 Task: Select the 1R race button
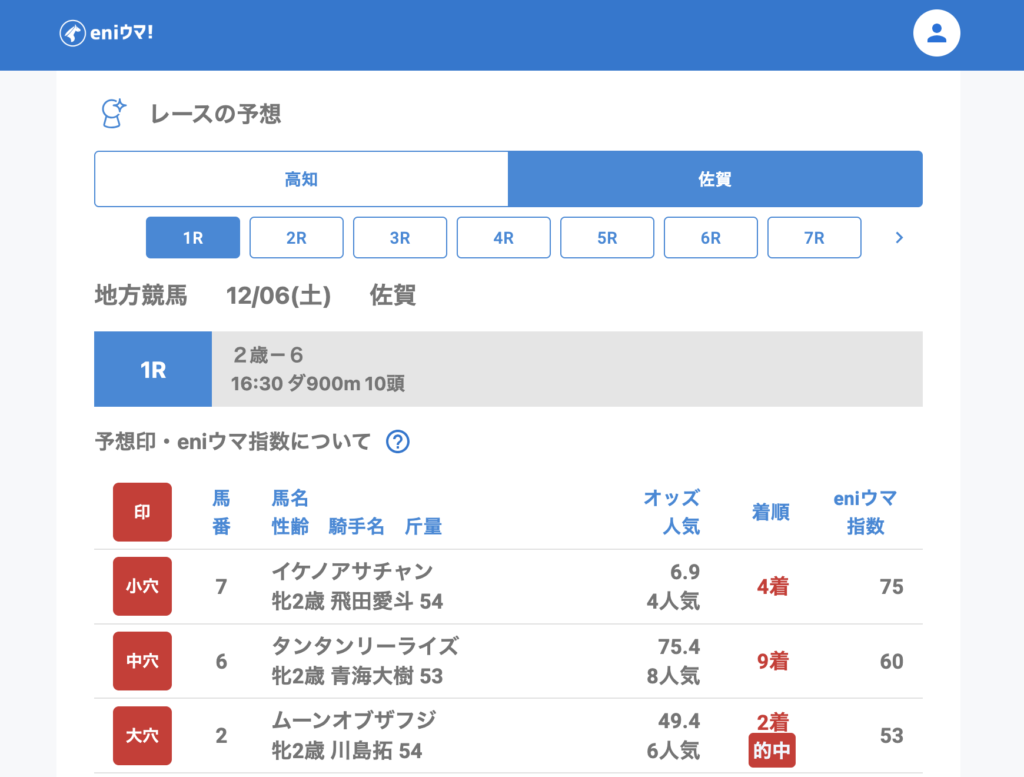pyautogui.click(x=193, y=238)
